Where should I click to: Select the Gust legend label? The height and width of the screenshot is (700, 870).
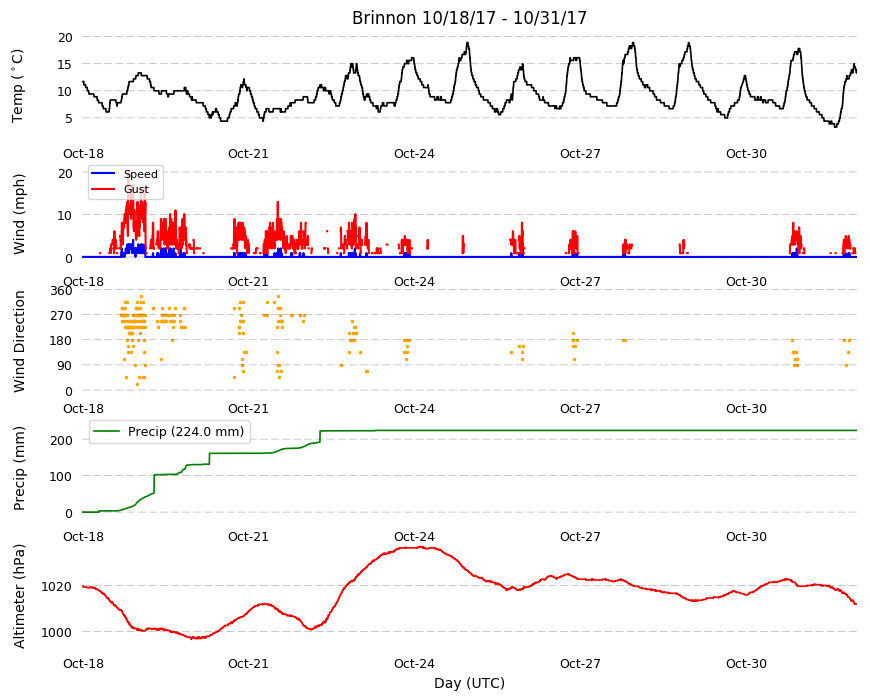(x=136, y=190)
